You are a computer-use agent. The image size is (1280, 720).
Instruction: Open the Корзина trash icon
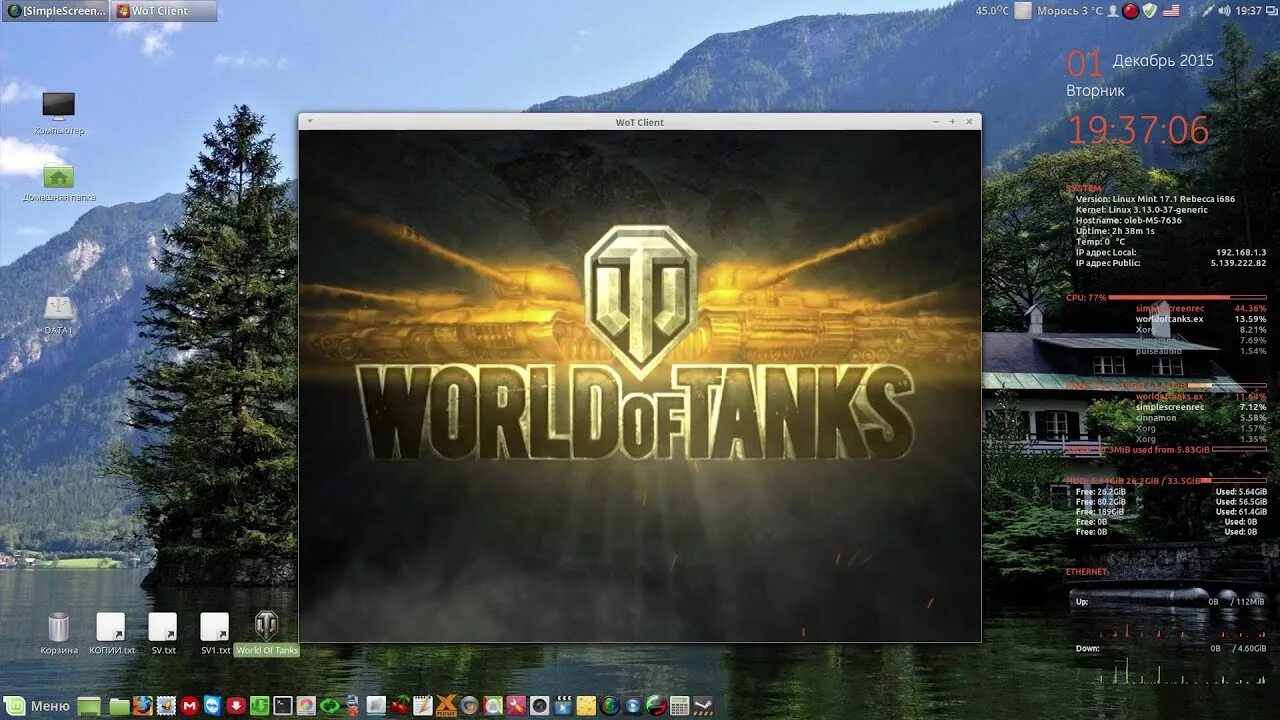[59, 634]
